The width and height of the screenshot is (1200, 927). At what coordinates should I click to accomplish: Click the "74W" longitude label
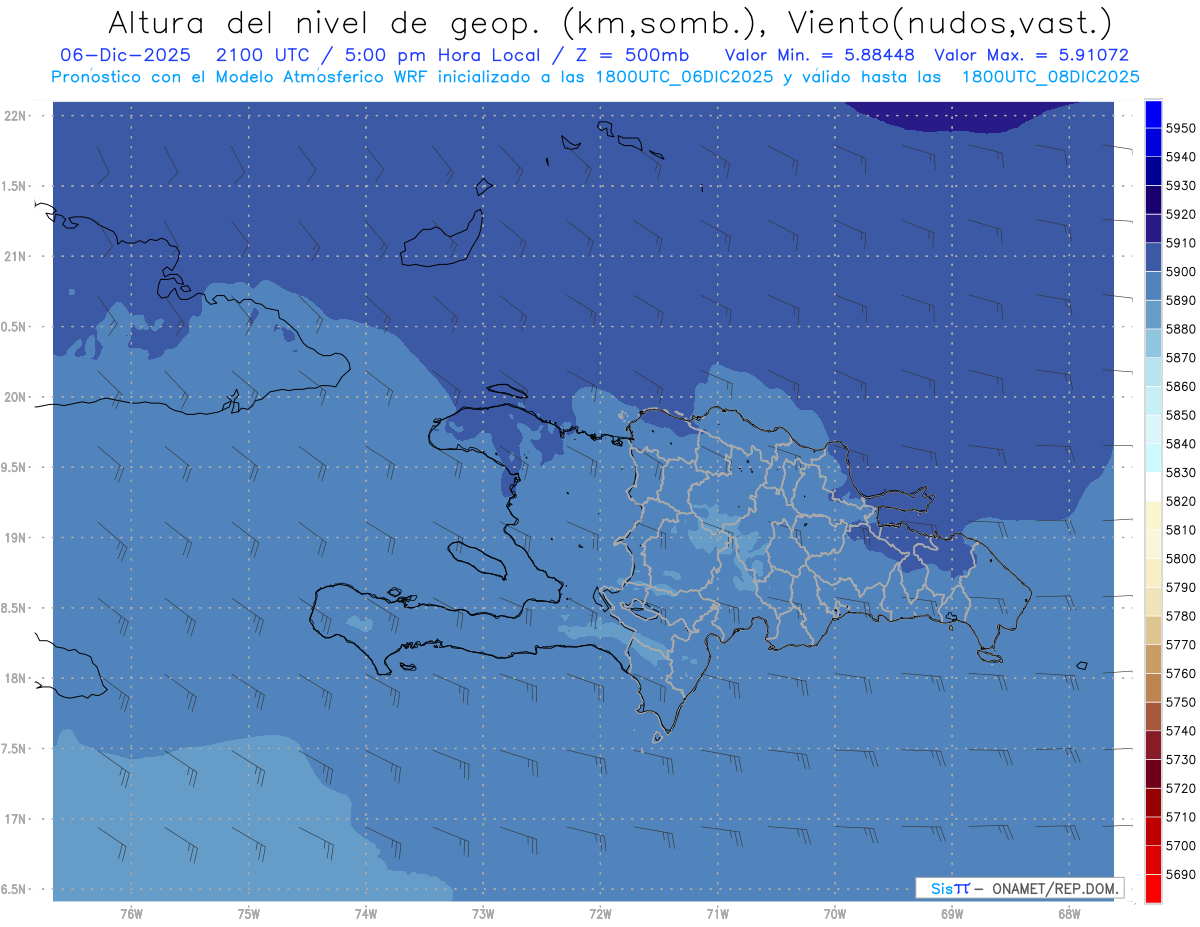click(x=366, y=914)
